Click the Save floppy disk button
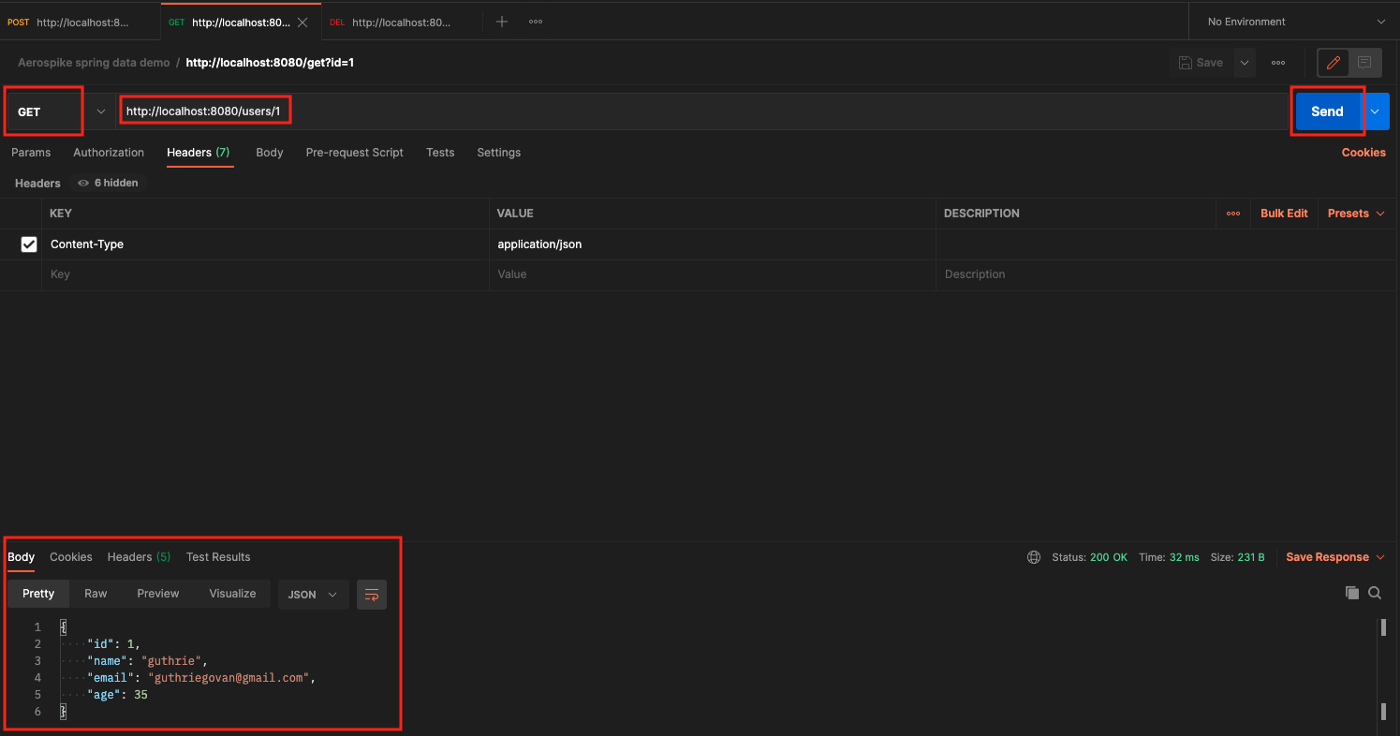Viewport: 1400px width, 736px height. (1201, 62)
